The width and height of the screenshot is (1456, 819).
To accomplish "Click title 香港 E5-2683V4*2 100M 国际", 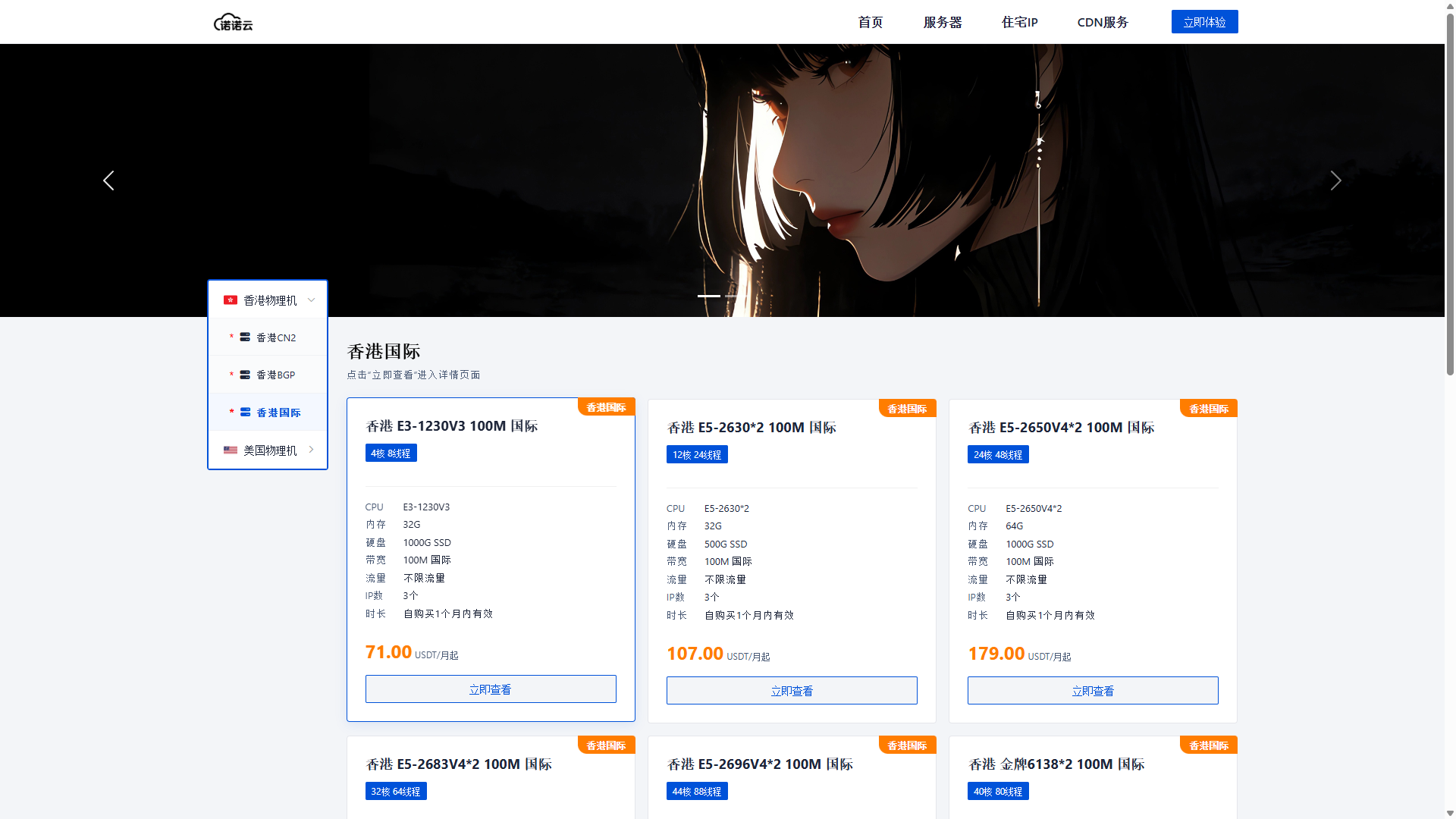I will [x=459, y=764].
